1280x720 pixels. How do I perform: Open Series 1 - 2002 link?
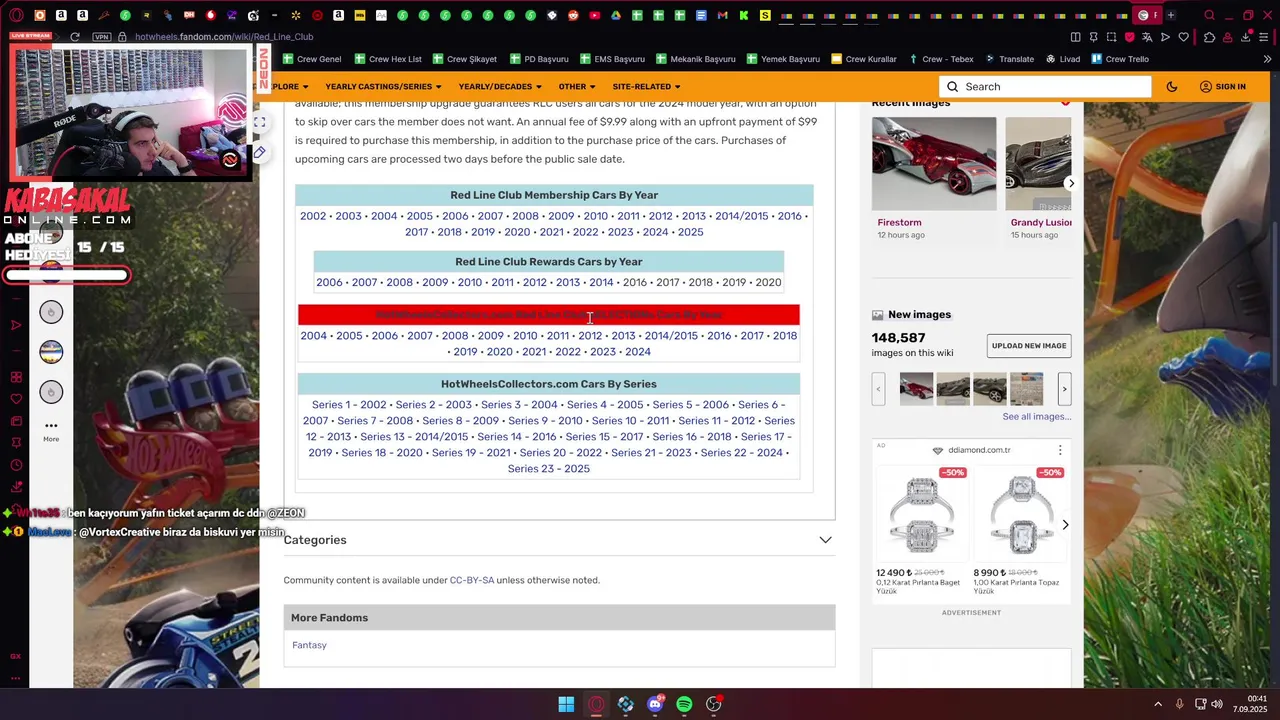[349, 405]
